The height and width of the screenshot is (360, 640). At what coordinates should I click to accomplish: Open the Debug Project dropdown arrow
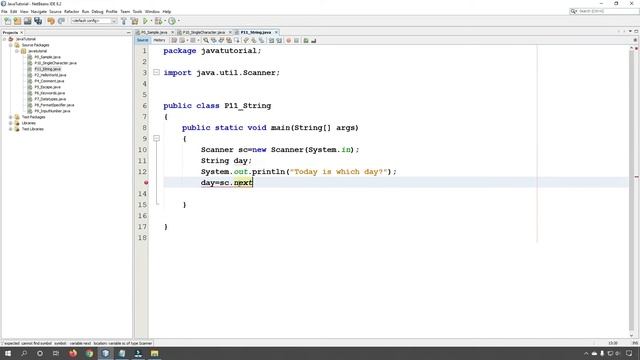[164, 21]
